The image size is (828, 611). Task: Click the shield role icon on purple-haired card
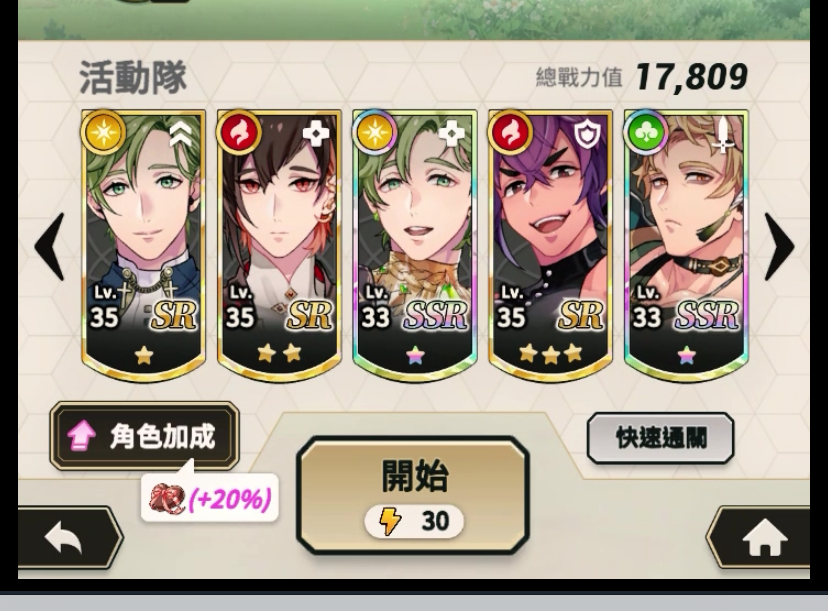(586, 135)
